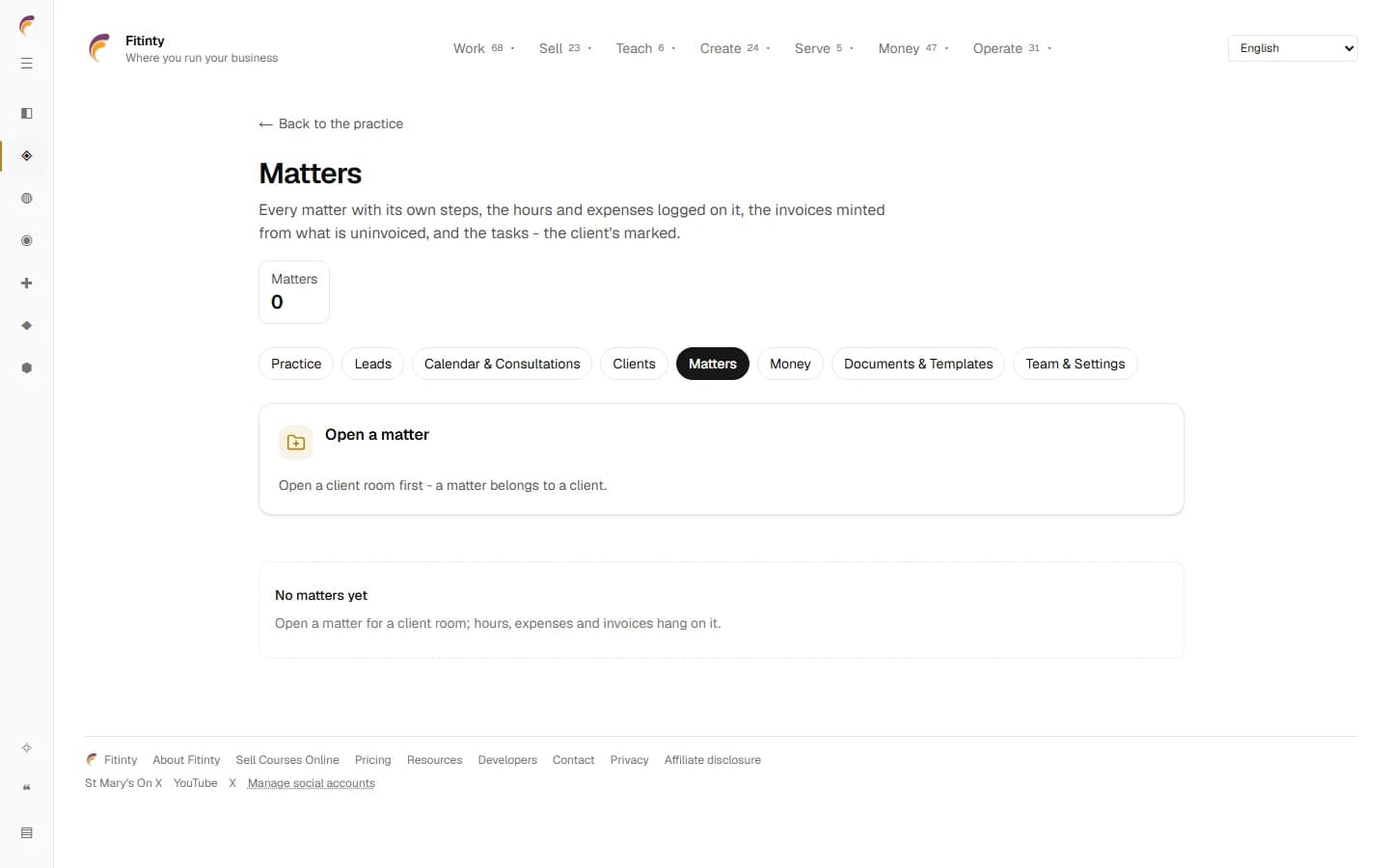
Task: Click the list icon at sidebar bottom
Action: click(27, 833)
